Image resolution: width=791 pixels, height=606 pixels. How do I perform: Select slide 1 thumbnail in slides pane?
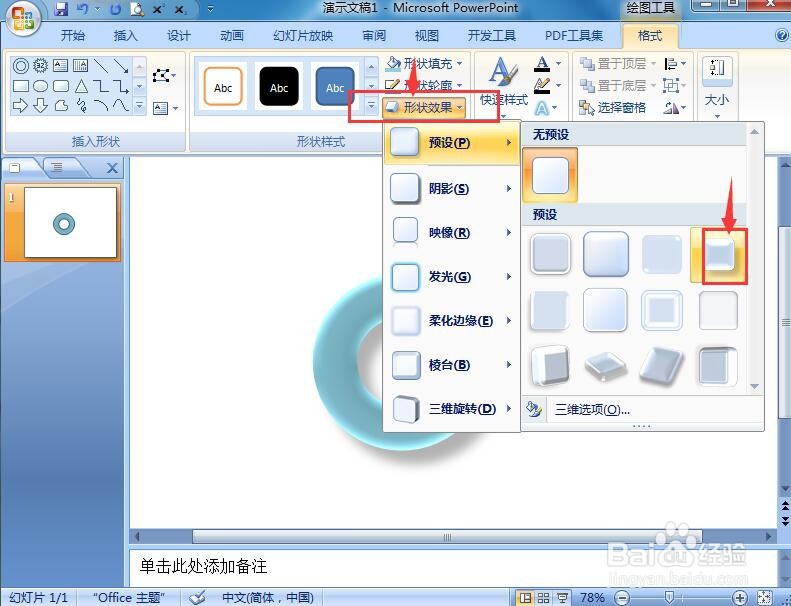71,223
